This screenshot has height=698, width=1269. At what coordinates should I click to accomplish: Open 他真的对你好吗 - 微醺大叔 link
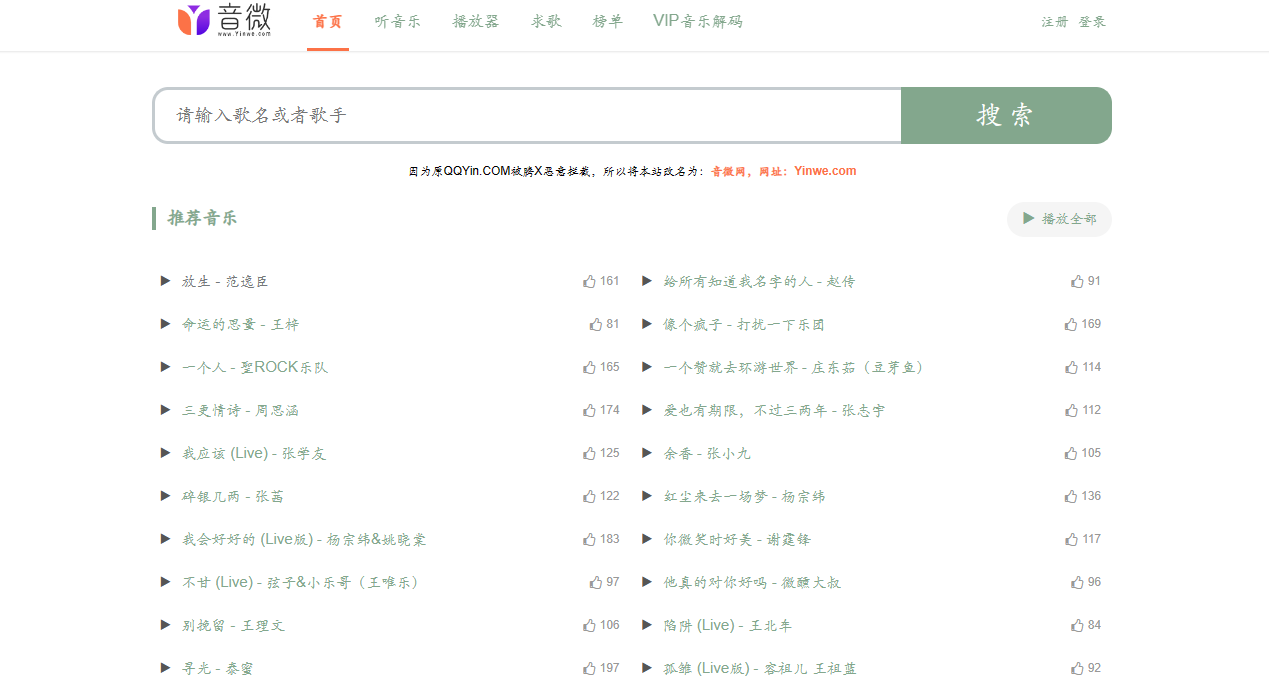click(752, 582)
